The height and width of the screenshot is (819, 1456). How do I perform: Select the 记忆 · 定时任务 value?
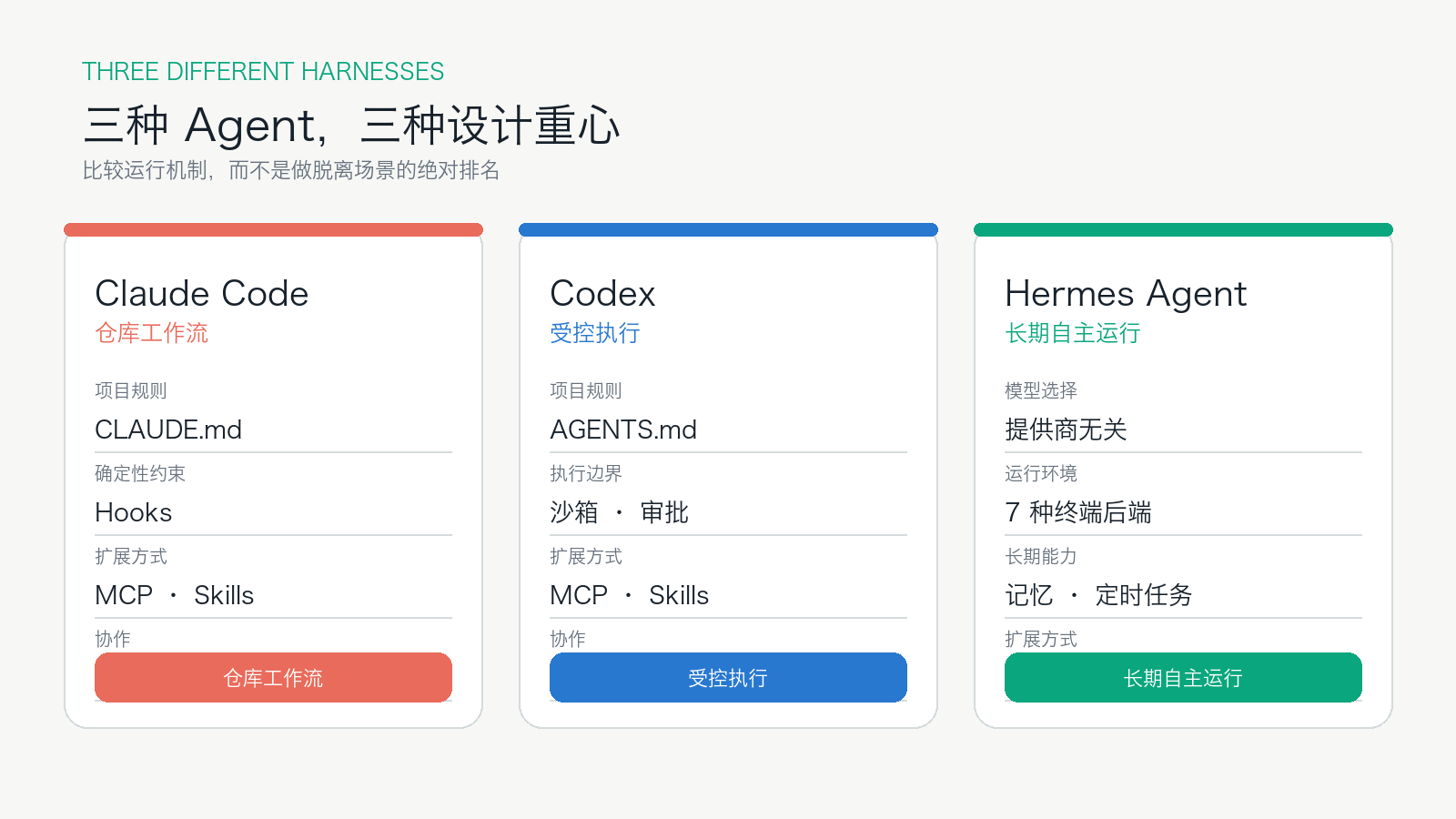pos(1098,595)
